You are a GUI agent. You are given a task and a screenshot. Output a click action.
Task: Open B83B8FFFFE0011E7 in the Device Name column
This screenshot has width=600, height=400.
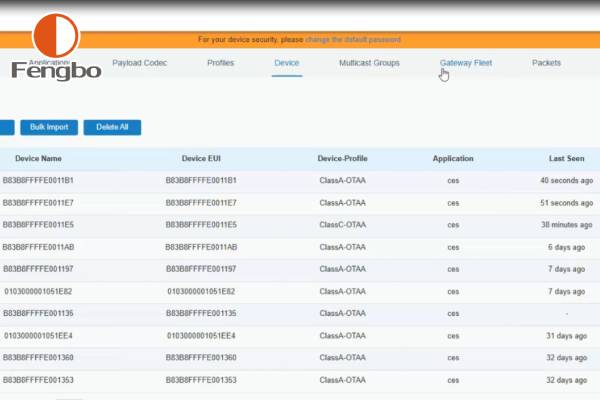click(38, 203)
